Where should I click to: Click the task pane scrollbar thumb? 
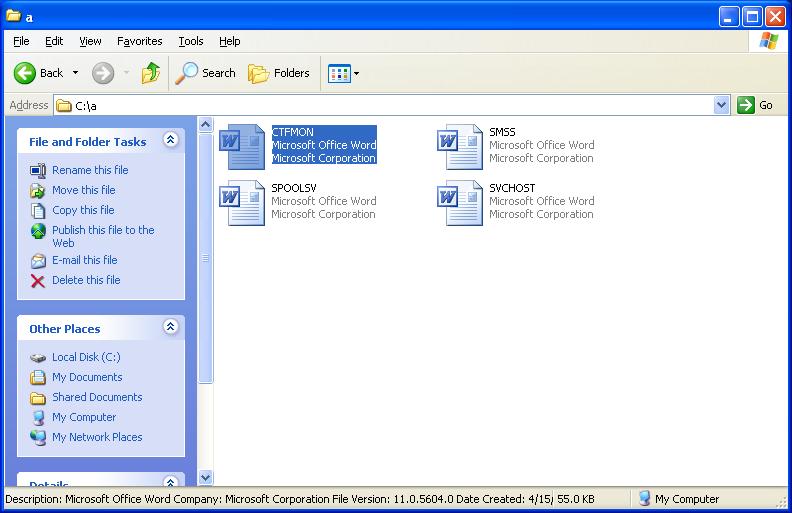click(206, 258)
